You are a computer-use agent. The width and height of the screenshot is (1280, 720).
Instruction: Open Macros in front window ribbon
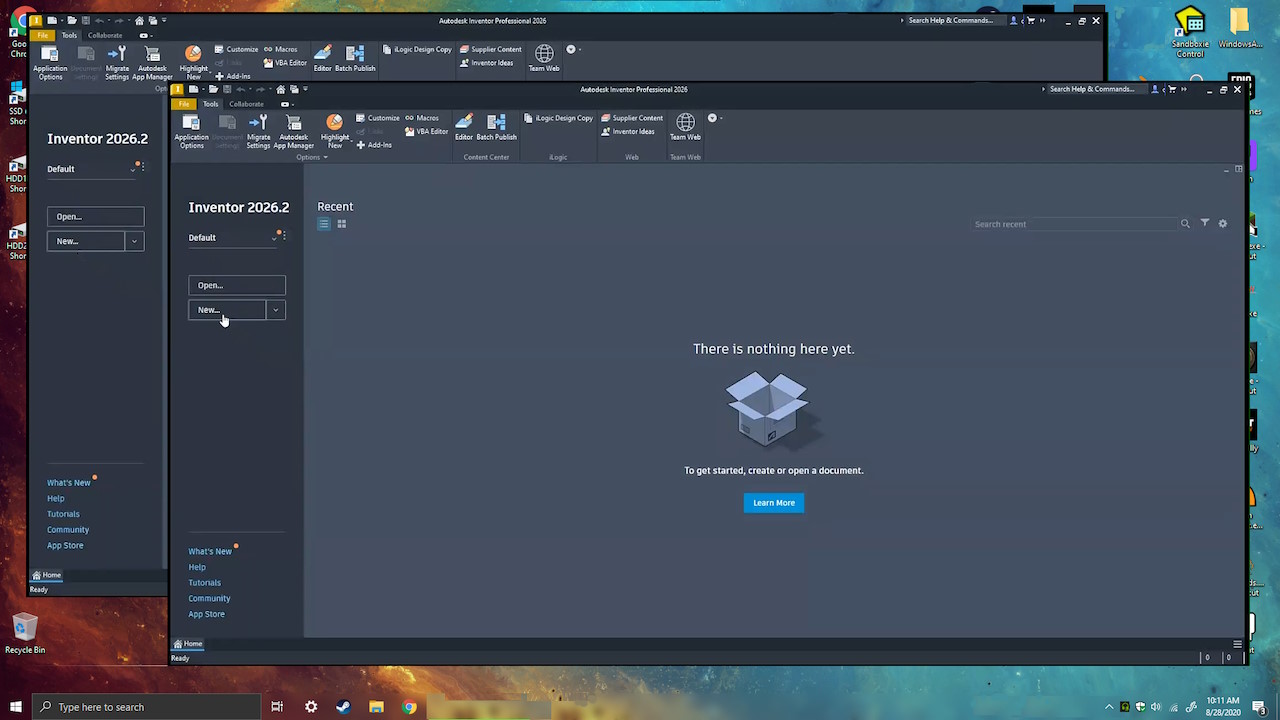[x=422, y=118]
